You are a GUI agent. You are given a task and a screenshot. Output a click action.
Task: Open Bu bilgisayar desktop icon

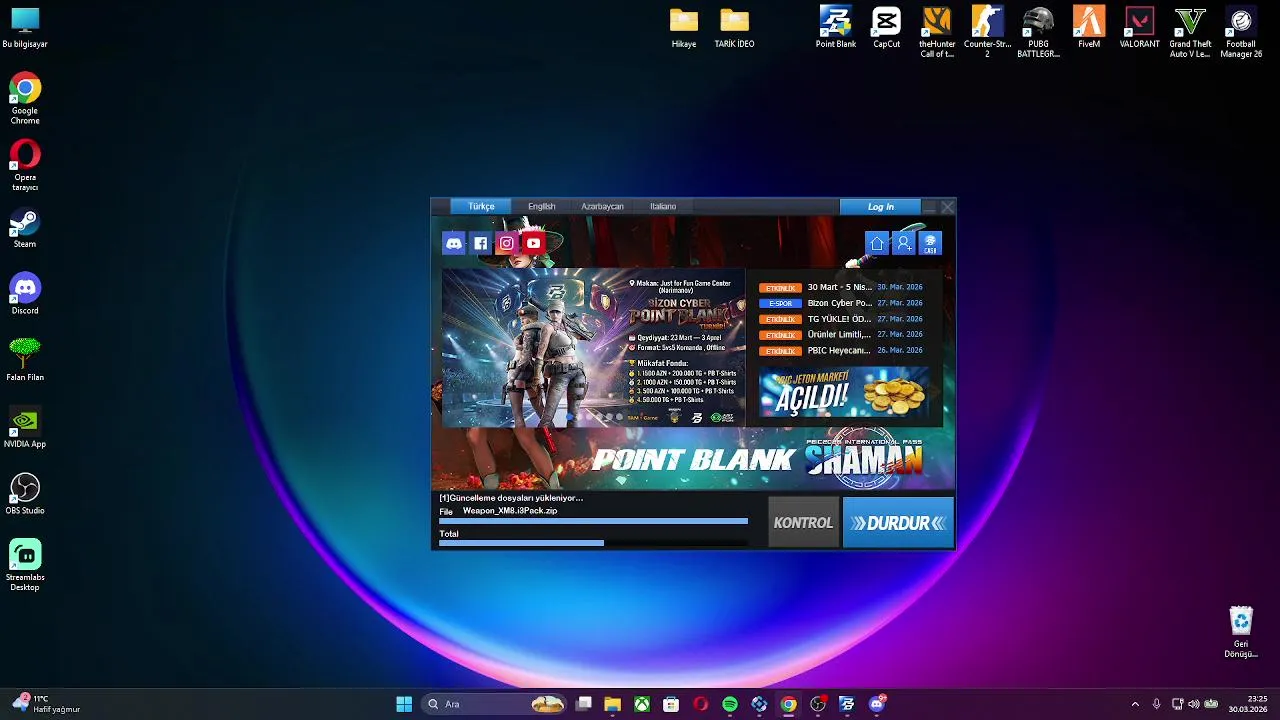point(25,28)
